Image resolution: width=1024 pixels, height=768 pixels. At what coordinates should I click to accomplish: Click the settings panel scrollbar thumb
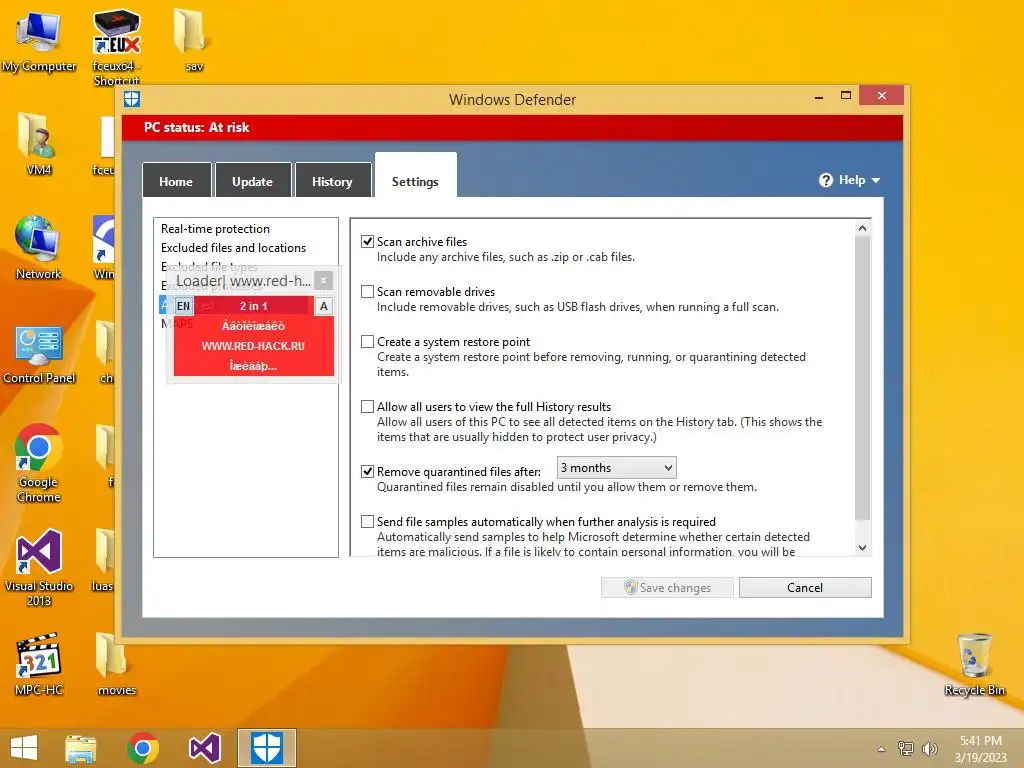(862, 379)
